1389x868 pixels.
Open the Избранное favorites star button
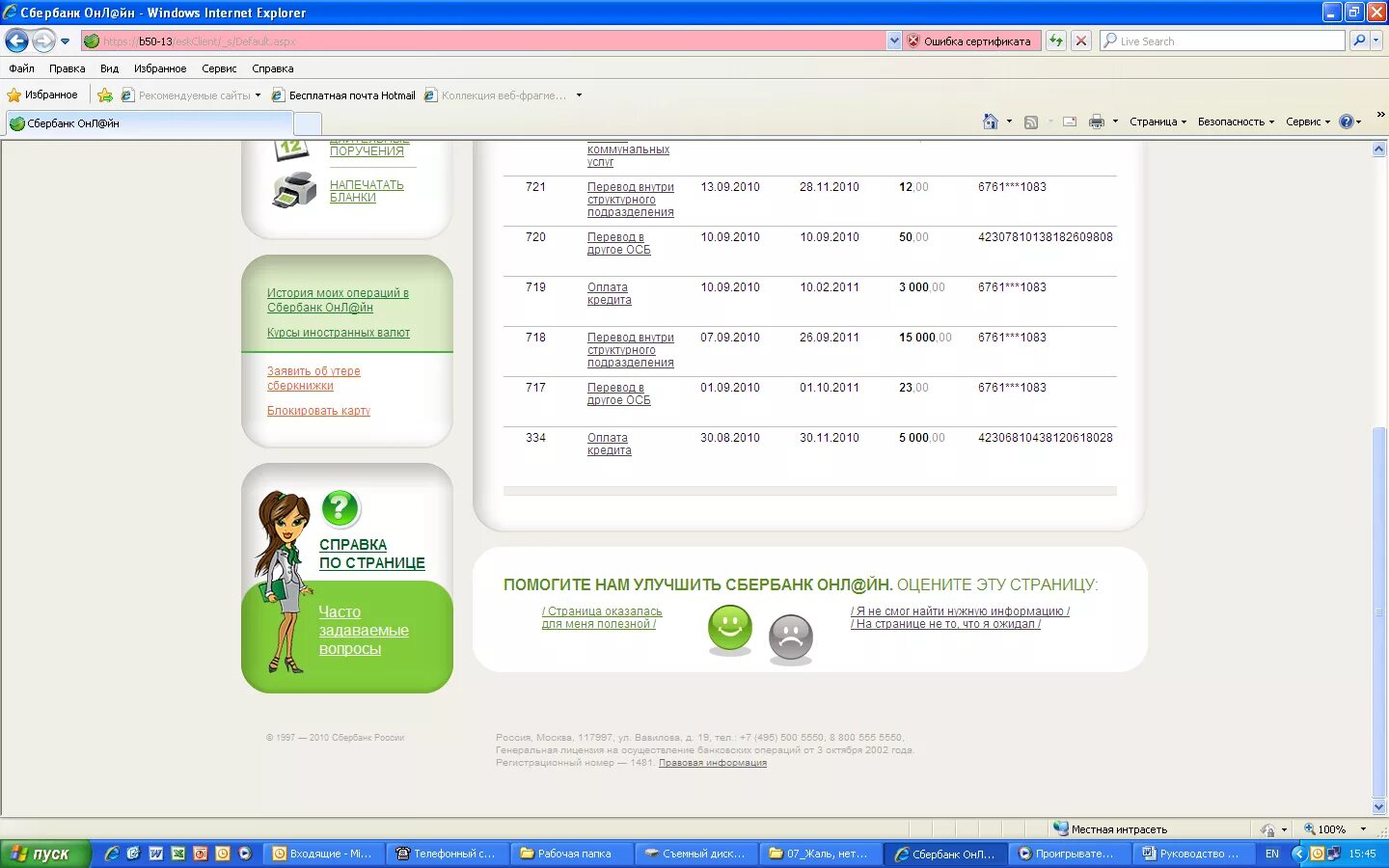(x=42, y=95)
